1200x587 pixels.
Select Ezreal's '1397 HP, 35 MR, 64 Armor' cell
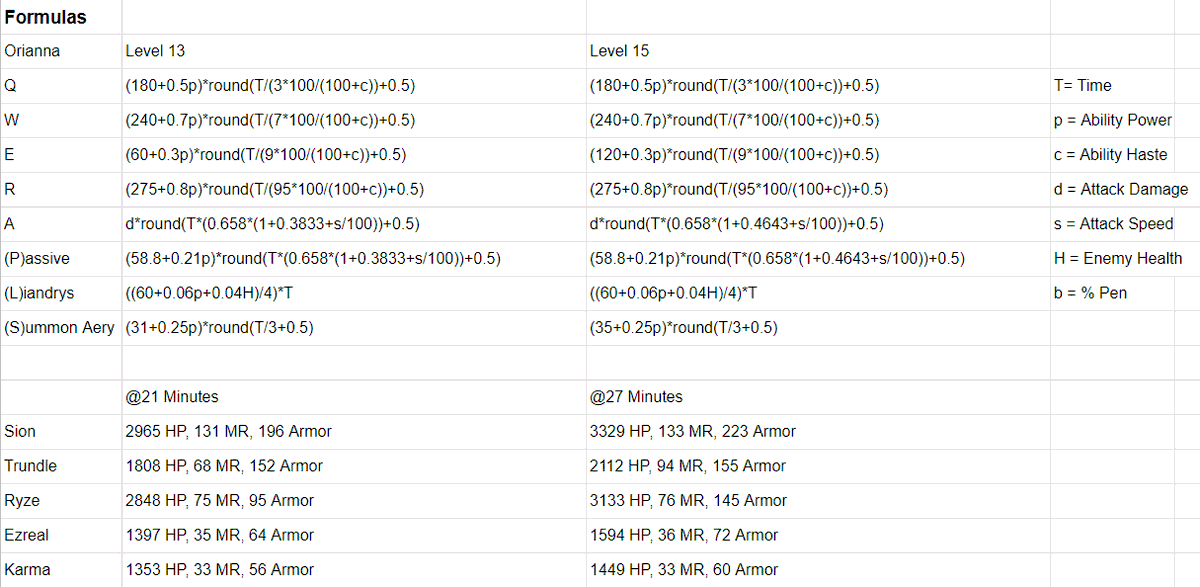(x=353, y=535)
